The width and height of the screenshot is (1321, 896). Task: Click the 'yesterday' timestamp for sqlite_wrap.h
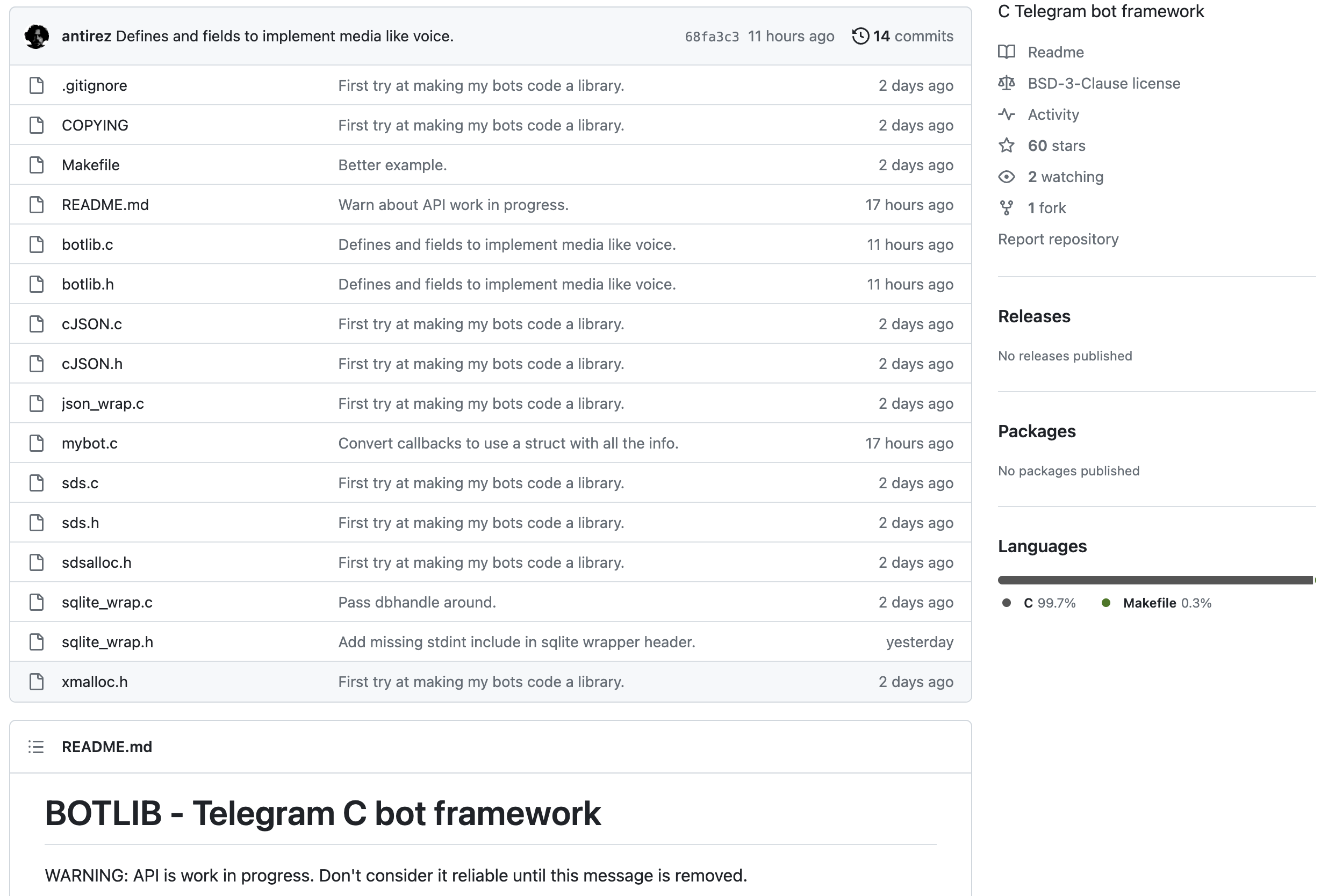pos(919,641)
